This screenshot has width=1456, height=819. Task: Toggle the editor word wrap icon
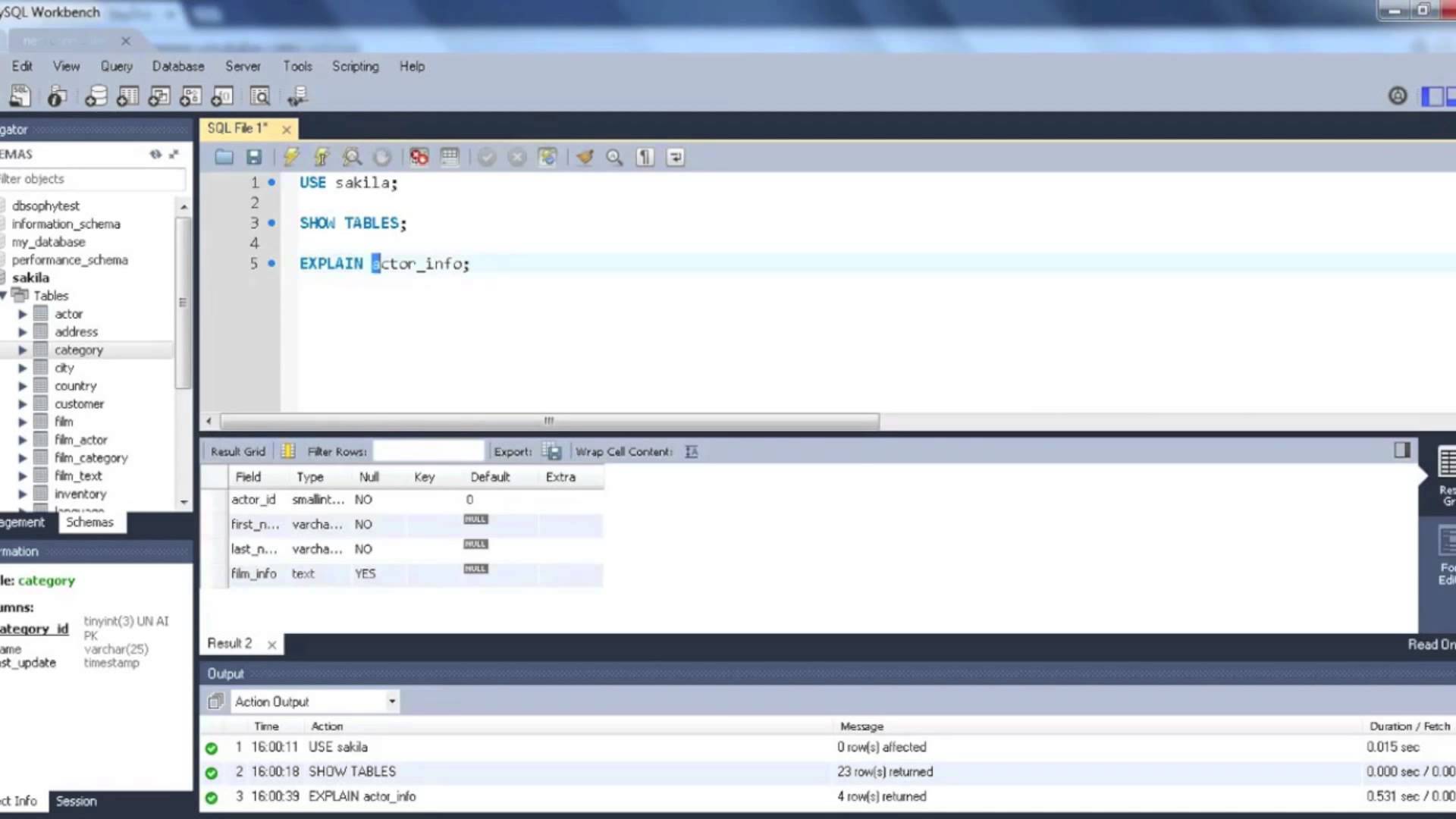675,157
